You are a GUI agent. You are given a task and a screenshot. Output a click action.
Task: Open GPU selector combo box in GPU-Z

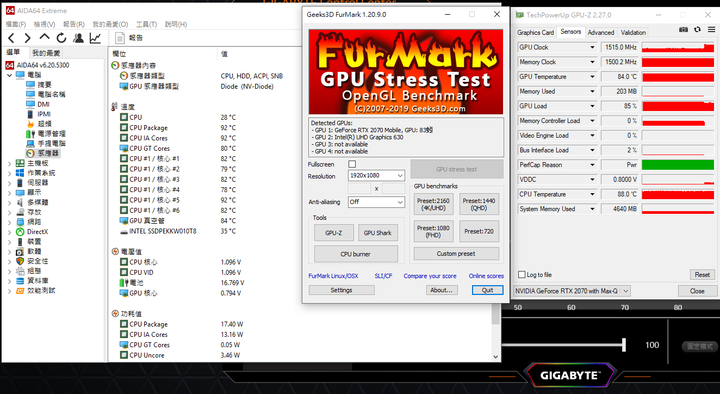click(x=572, y=291)
